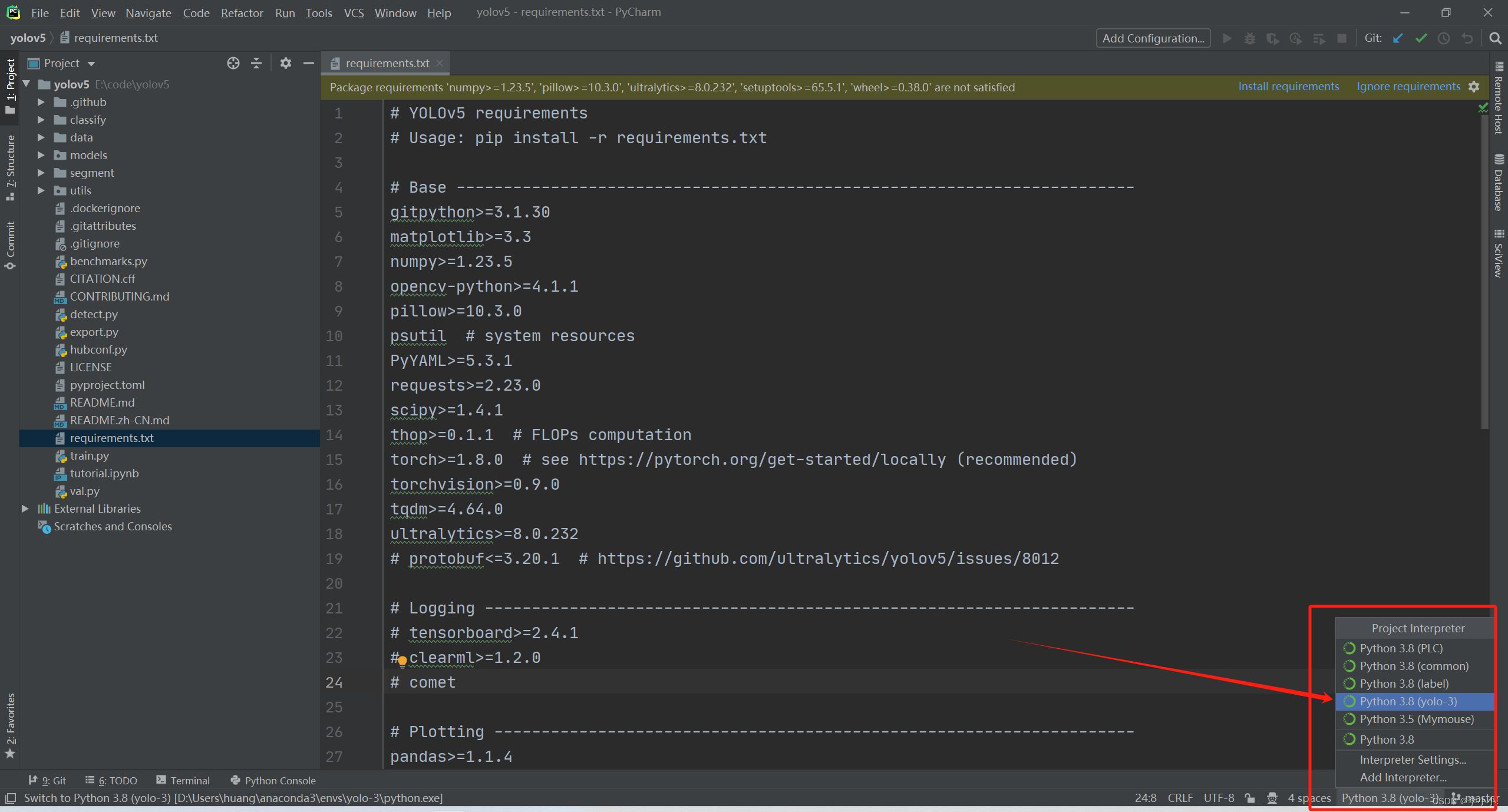
Task: Open the SciView side panel
Action: pos(1499,253)
